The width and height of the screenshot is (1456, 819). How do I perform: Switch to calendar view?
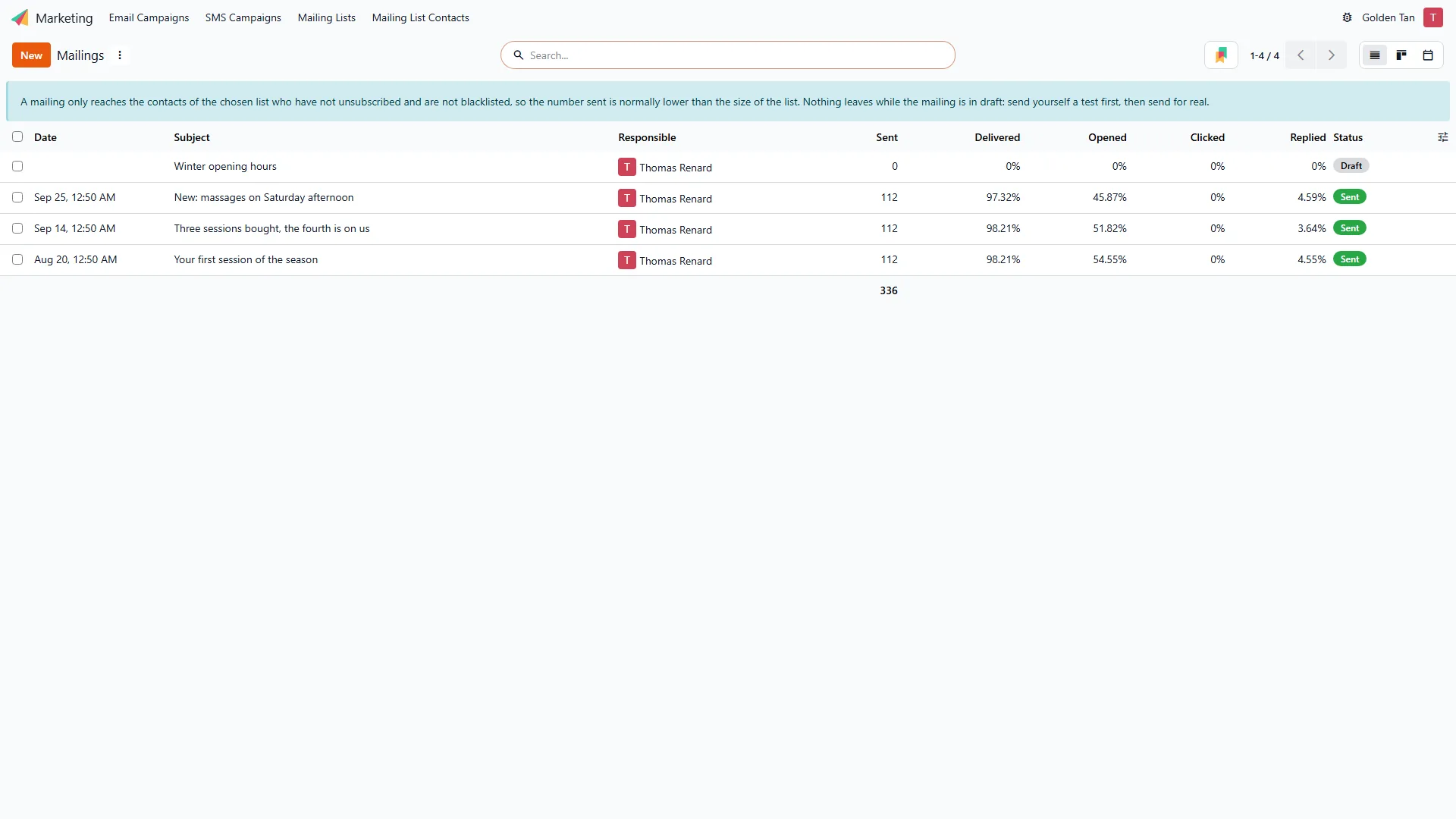click(x=1428, y=55)
